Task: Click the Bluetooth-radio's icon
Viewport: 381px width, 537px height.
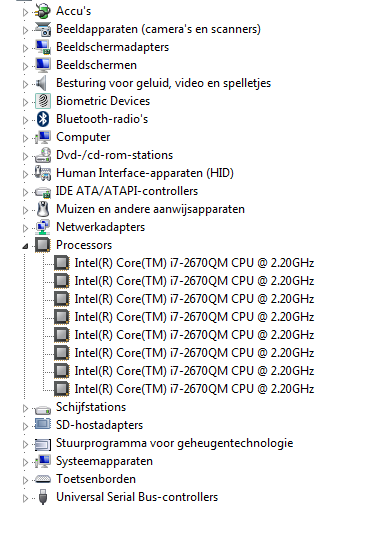Action: 43,119
